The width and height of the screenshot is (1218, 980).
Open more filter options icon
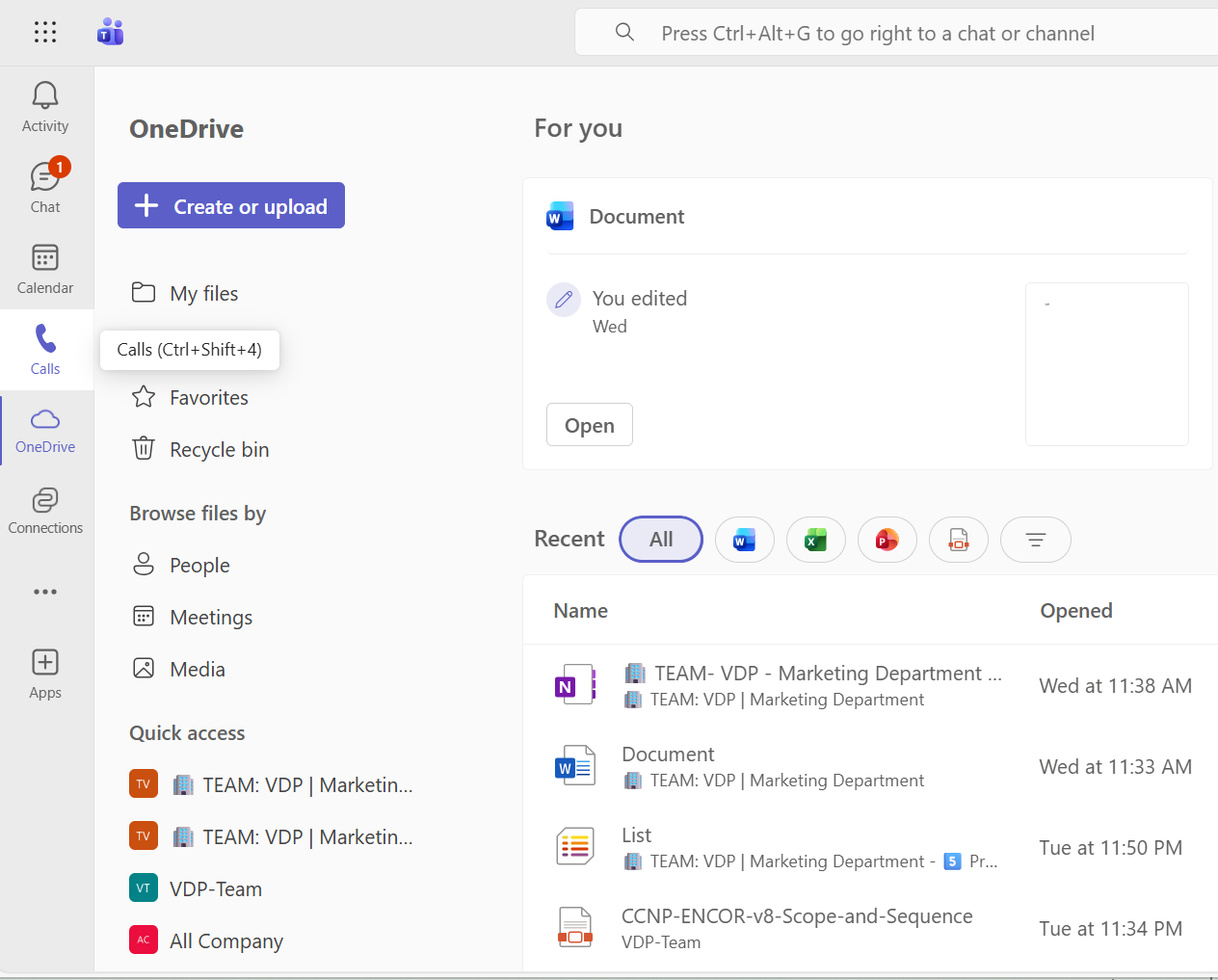[x=1036, y=540]
